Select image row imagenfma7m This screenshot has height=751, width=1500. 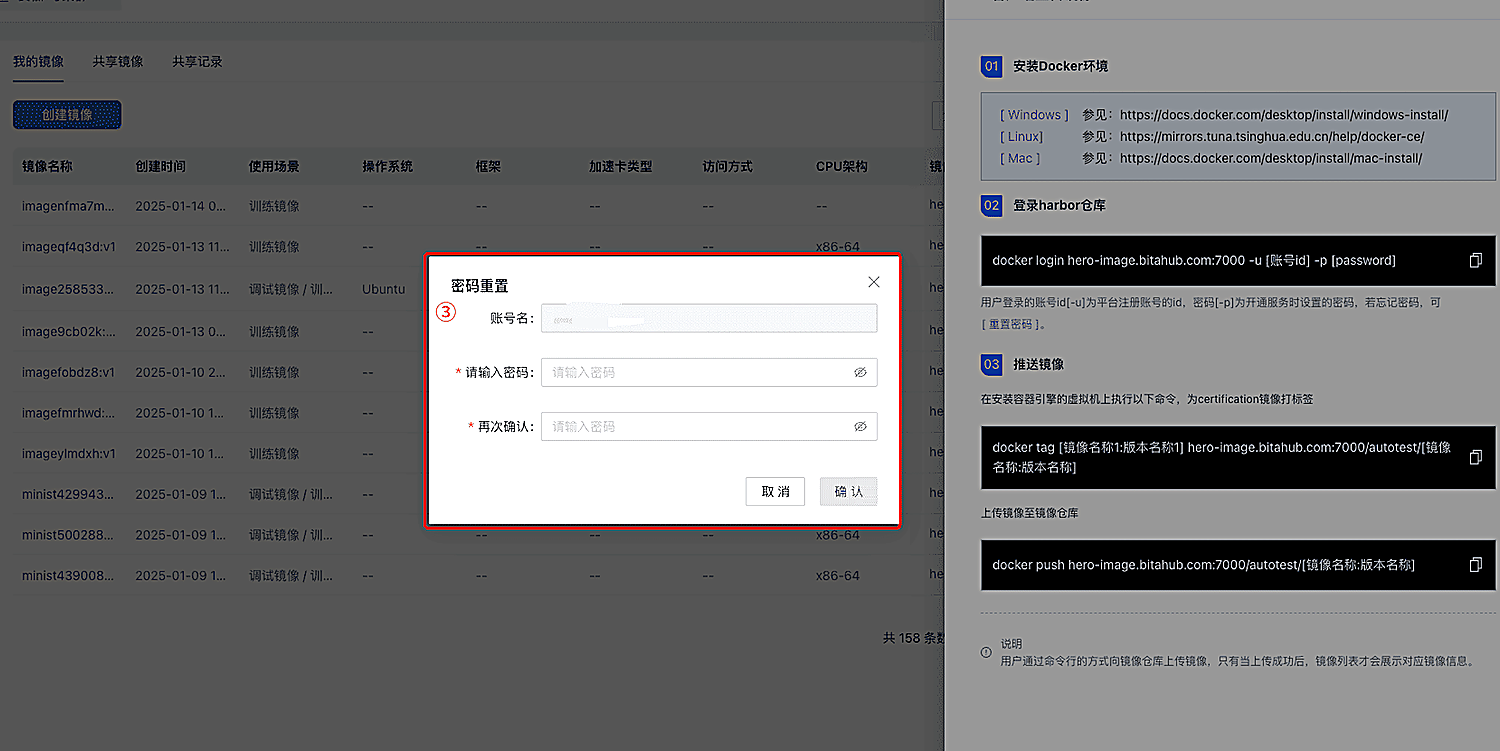coord(472,206)
